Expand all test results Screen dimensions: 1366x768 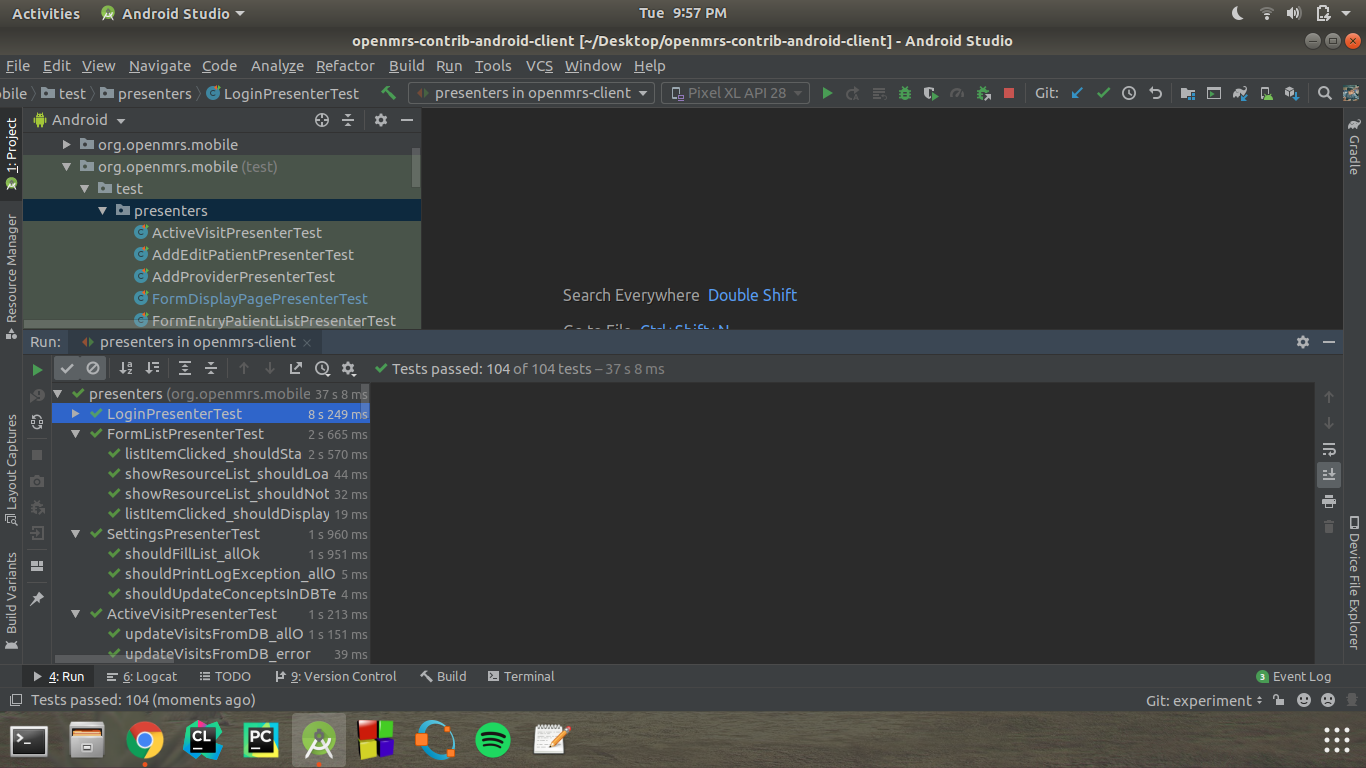pos(185,369)
